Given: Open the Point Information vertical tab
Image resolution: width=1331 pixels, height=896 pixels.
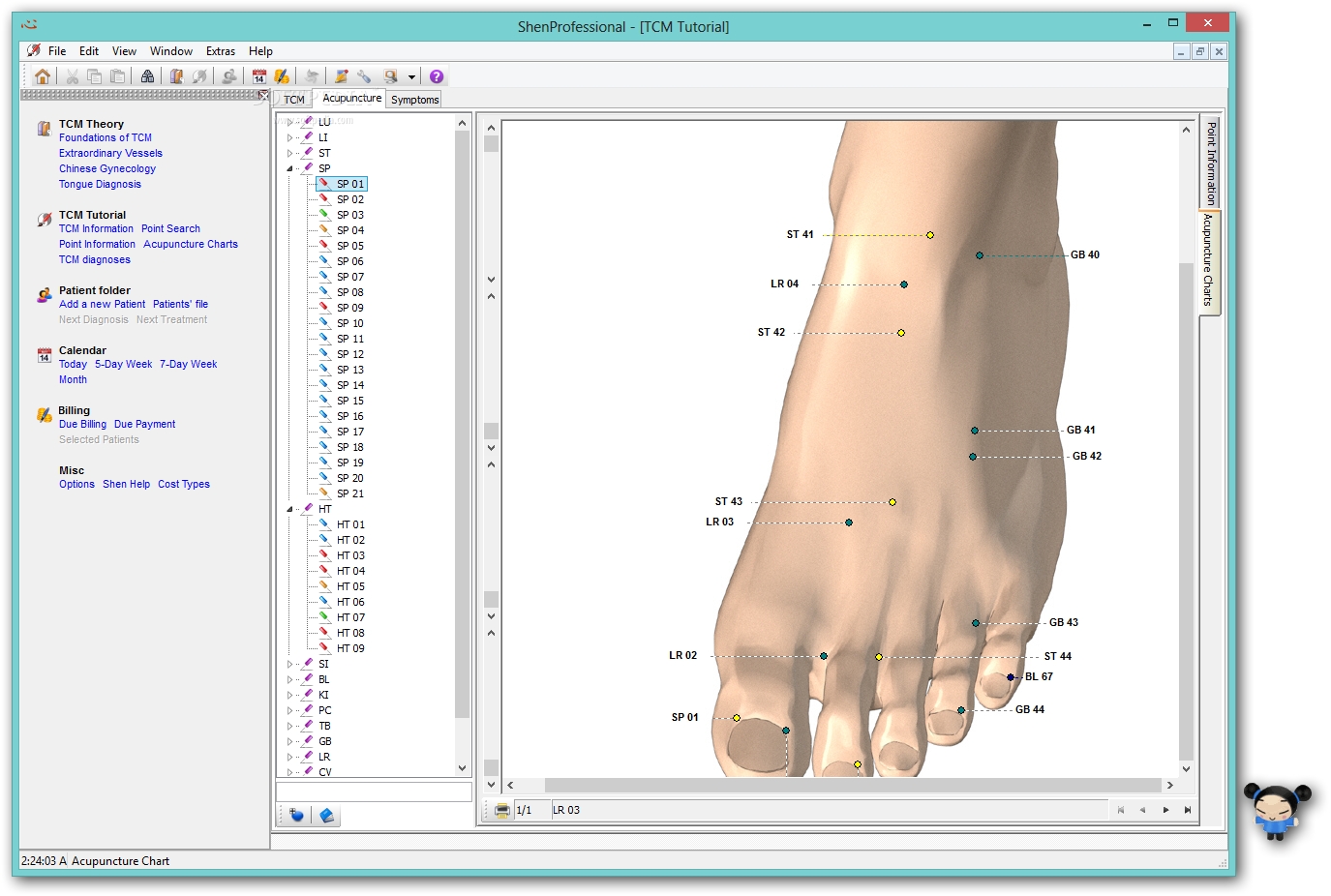Looking at the screenshot, I should [1211, 162].
